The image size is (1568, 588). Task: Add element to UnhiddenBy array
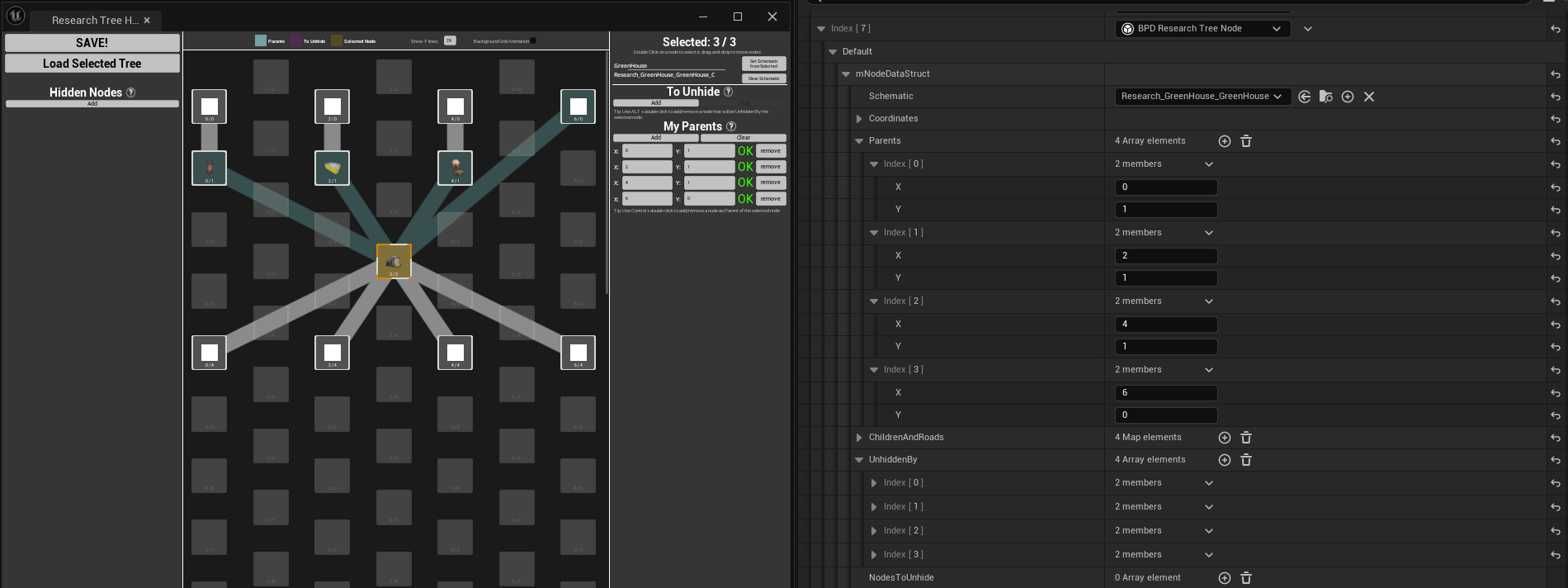pyautogui.click(x=1225, y=460)
